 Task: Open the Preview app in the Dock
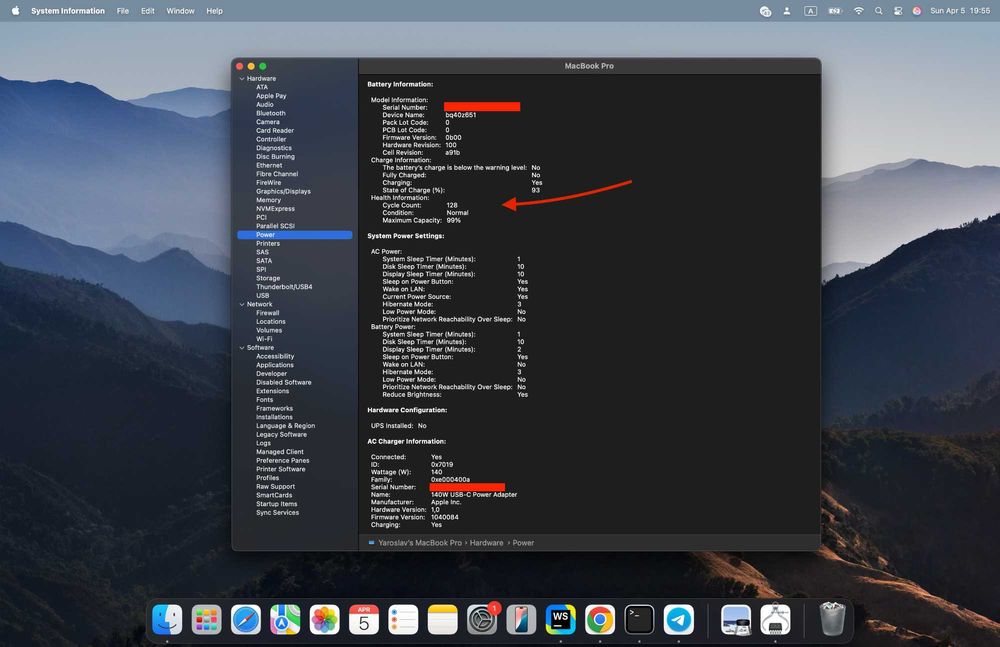pyautogui.click(x=736, y=620)
